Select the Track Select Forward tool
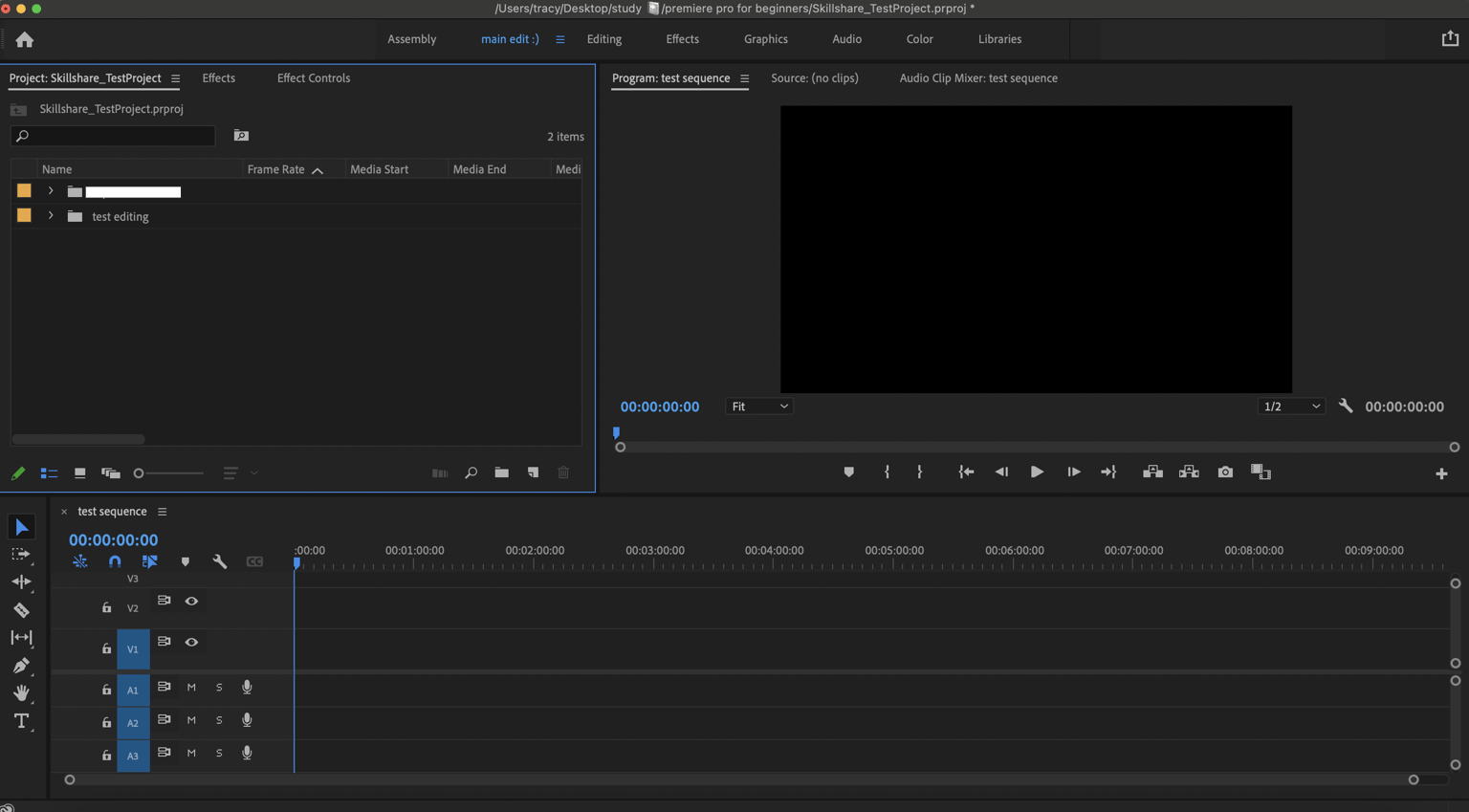 [x=21, y=555]
